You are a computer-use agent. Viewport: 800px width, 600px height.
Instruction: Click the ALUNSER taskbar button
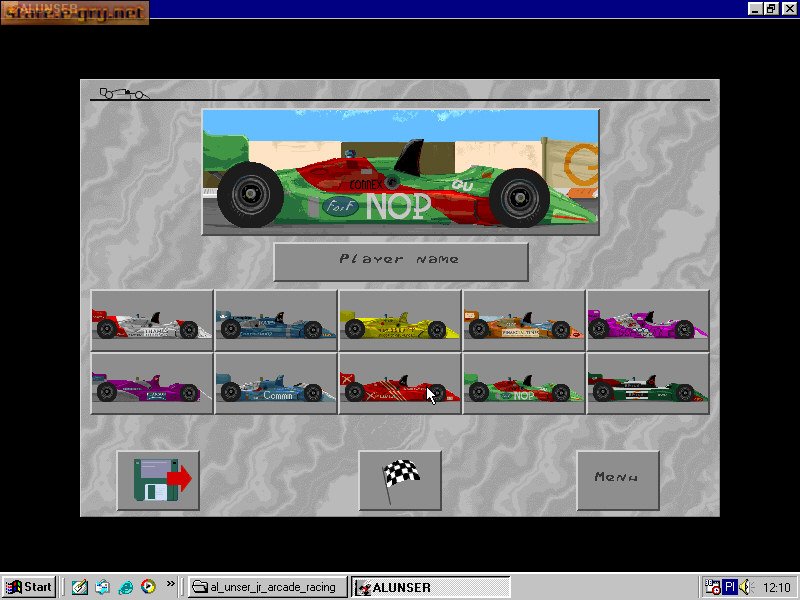(x=431, y=587)
